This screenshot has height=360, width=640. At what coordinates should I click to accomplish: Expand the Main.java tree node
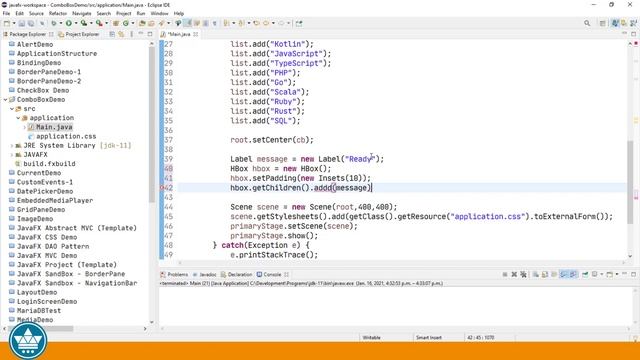[24, 127]
